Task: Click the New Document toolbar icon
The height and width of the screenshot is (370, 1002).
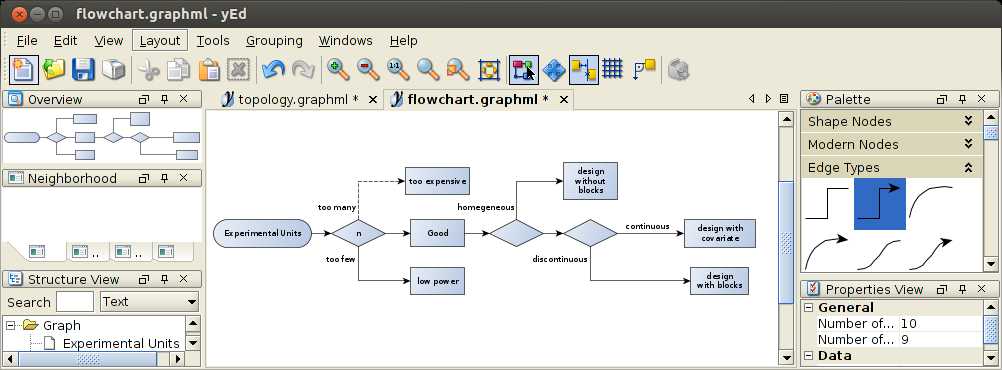Action: tap(24, 69)
